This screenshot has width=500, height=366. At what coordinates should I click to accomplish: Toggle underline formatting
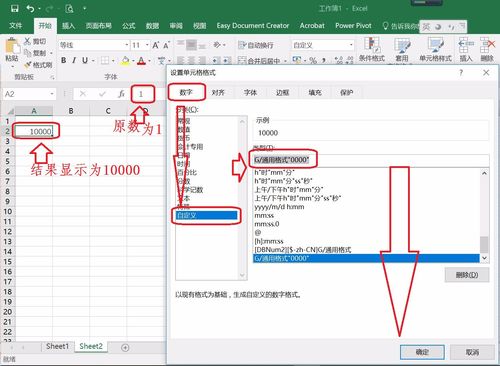(x=85, y=60)
